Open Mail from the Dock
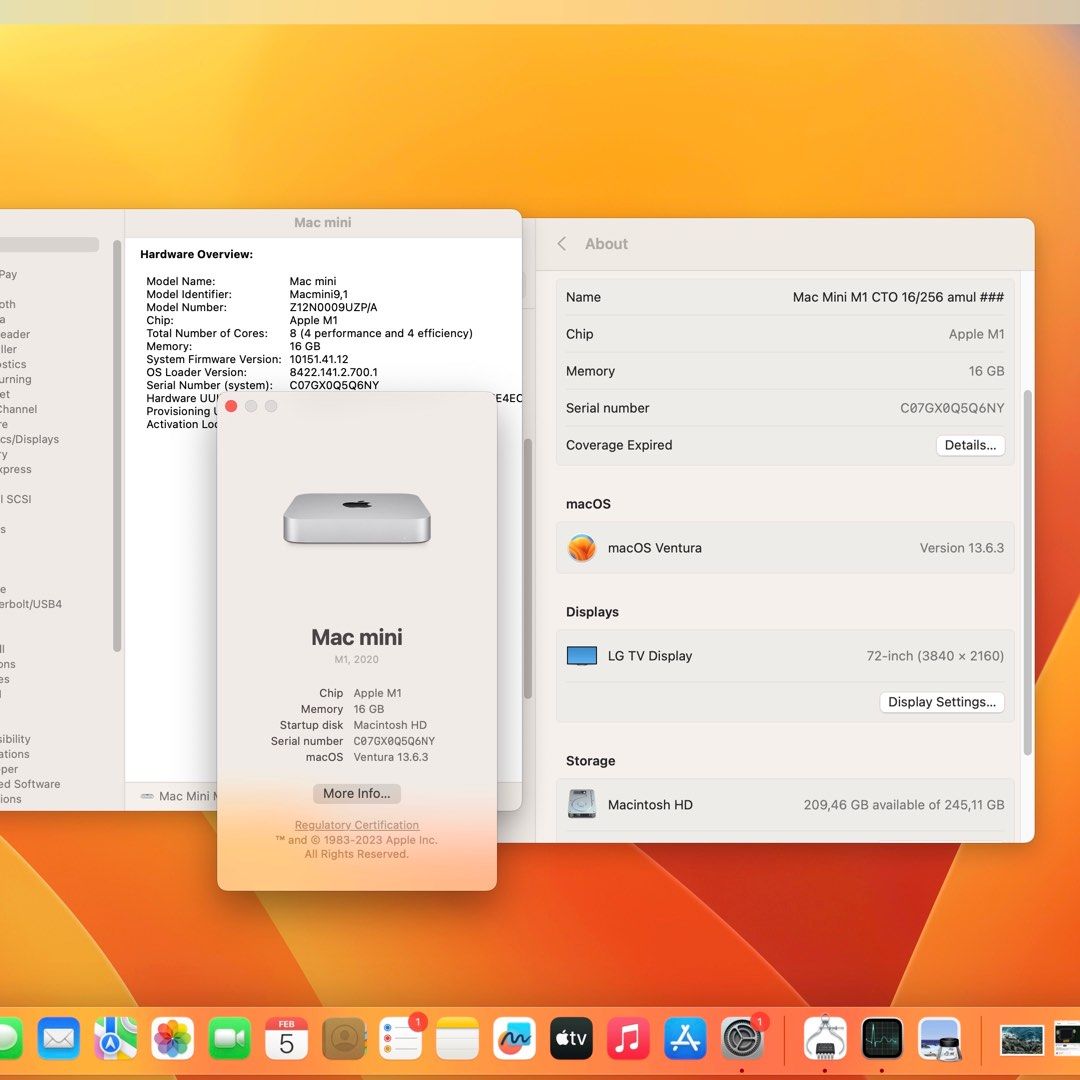Image resolution: width=1080 pixels, height=1080 pixels. (x=58, y=1038)
